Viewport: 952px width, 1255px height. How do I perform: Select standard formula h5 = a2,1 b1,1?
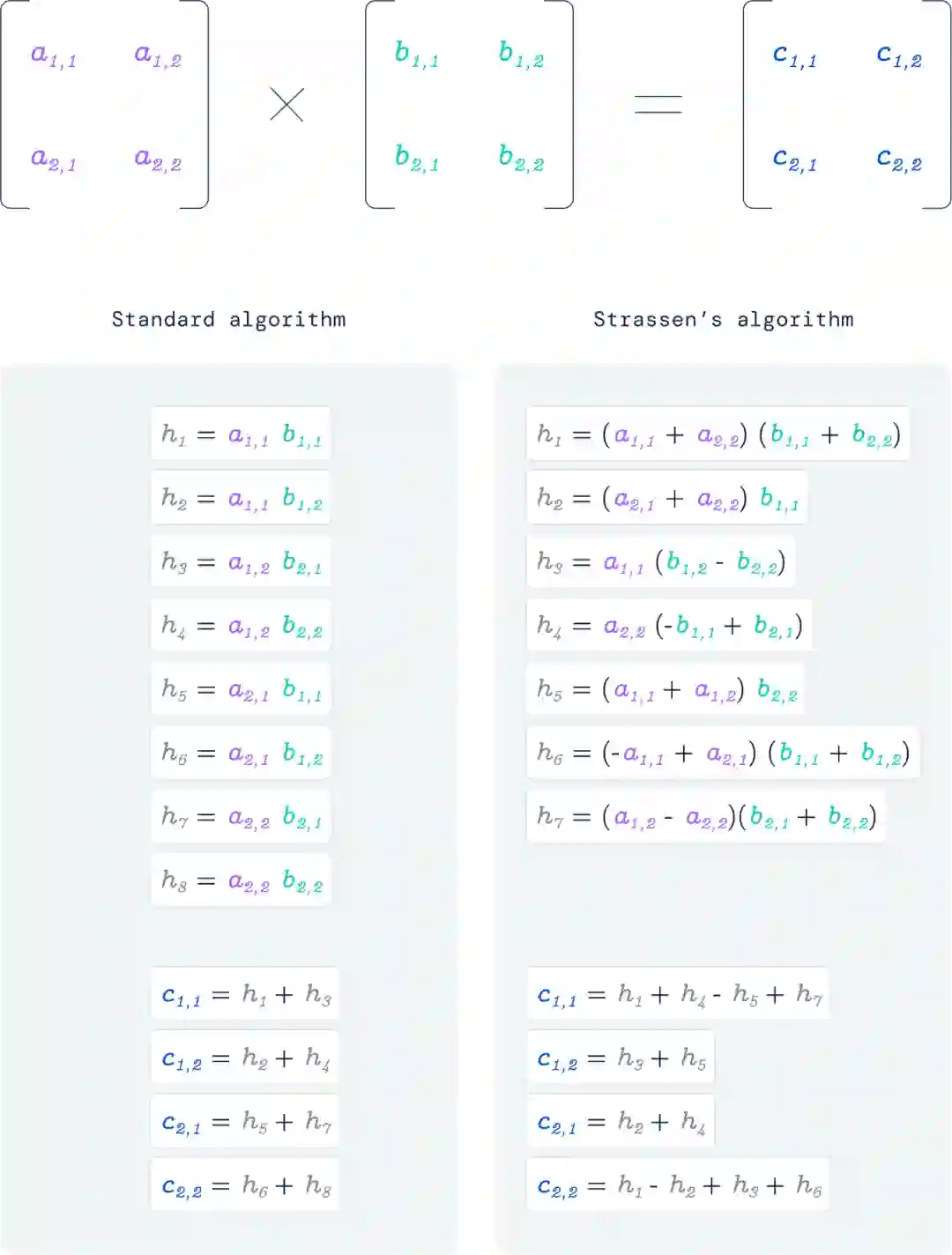coord(241,689)
